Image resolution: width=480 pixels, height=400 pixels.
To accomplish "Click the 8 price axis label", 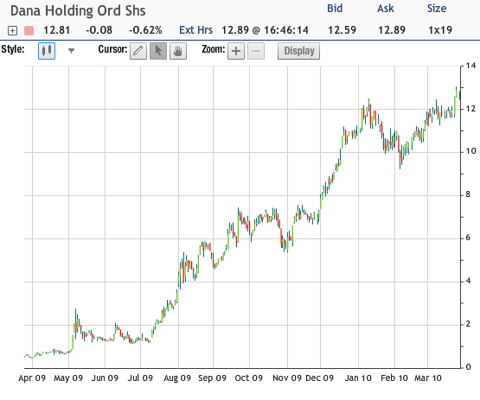I will (x=468, y=195).
